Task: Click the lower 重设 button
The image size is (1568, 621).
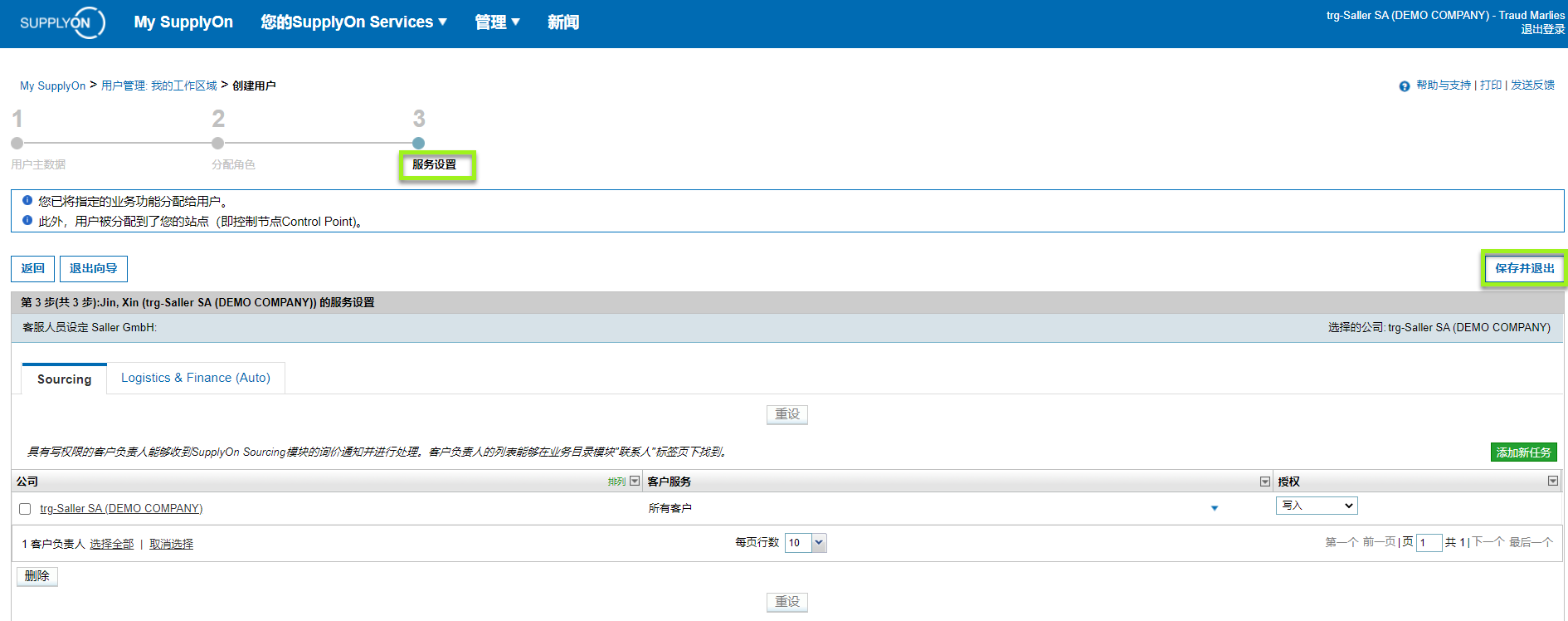Action: [x=787, y=602]
